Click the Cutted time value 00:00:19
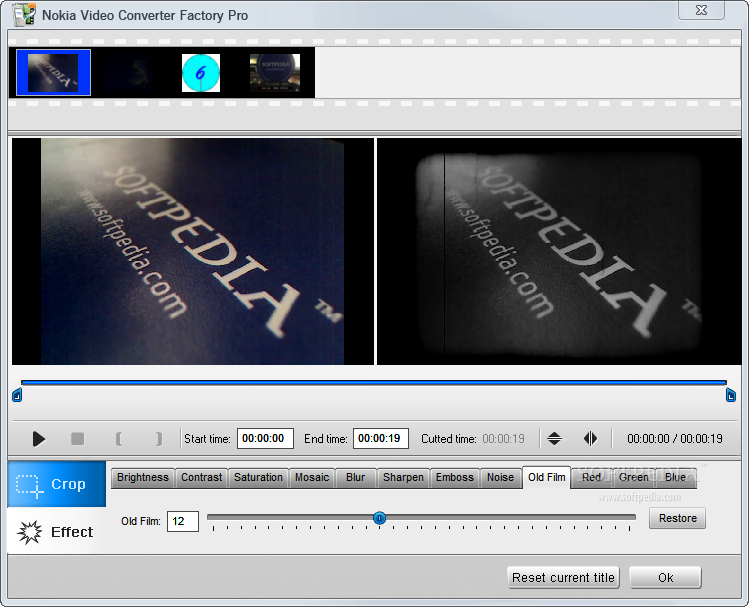 503,438
